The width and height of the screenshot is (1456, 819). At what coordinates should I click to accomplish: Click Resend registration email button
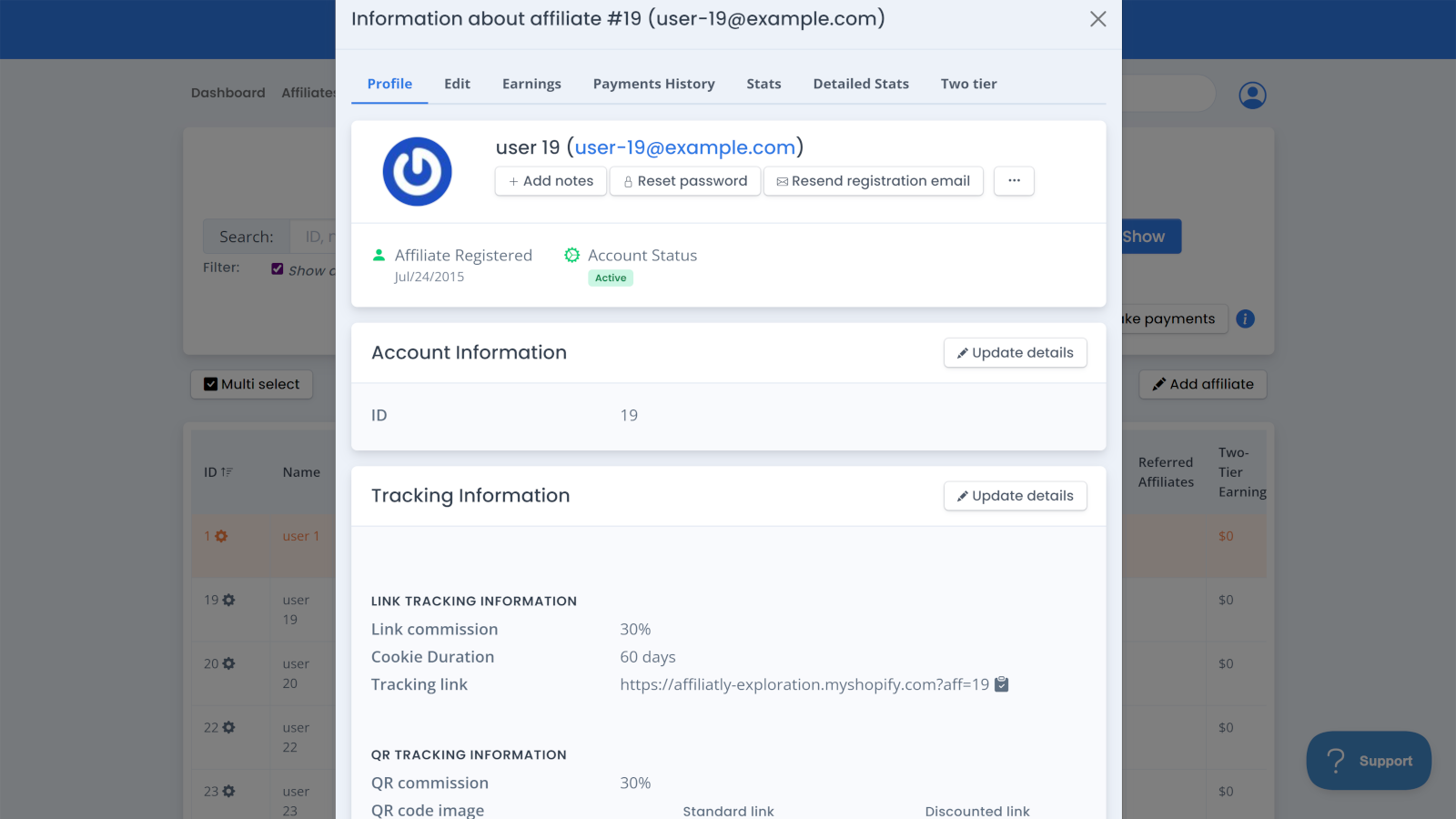click(x=873, y=181)
